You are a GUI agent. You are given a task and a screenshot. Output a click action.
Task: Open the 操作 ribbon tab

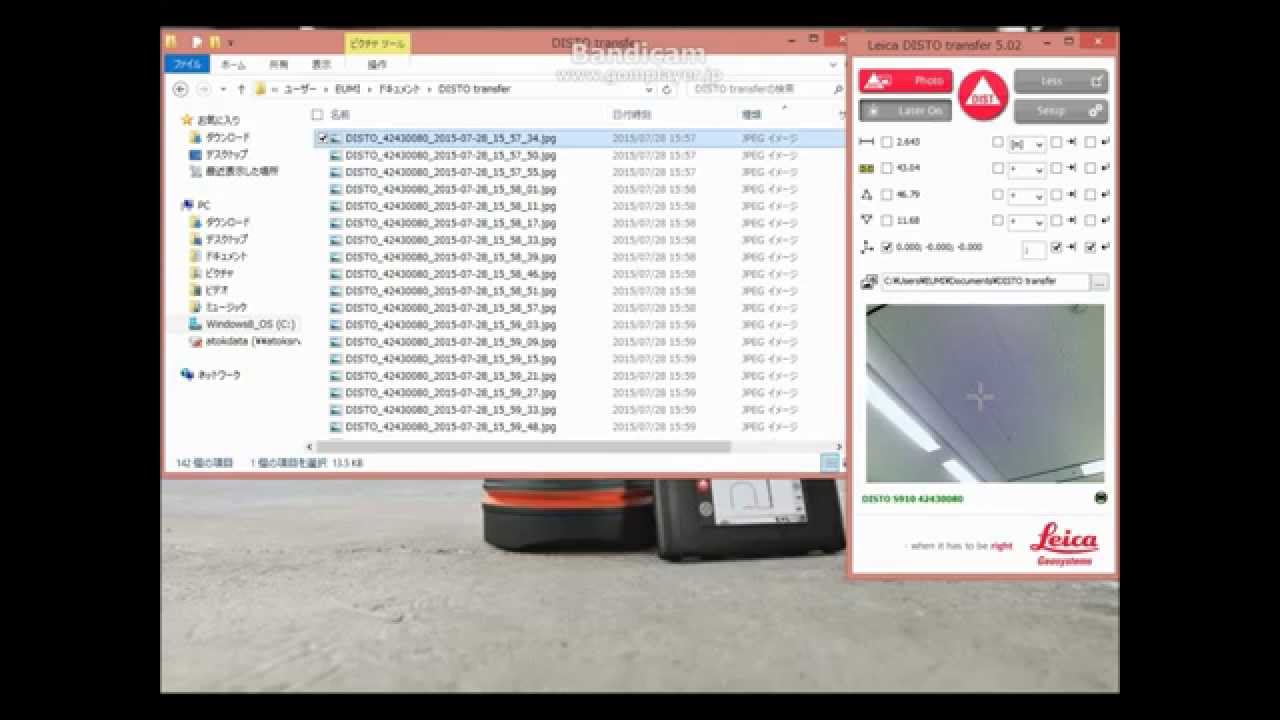tap(377, 64)
